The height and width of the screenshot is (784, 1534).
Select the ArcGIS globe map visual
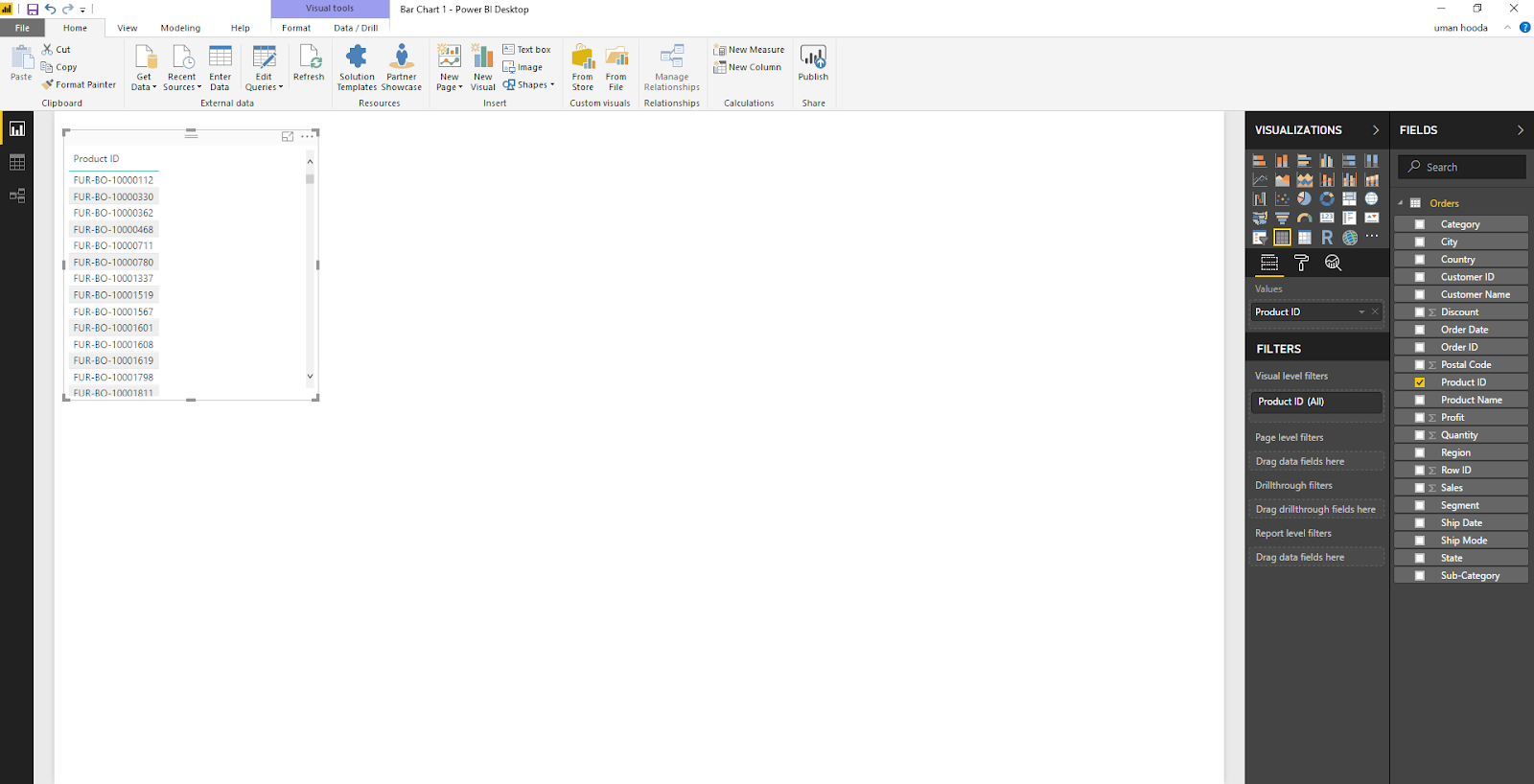[x=1350, y=238]
